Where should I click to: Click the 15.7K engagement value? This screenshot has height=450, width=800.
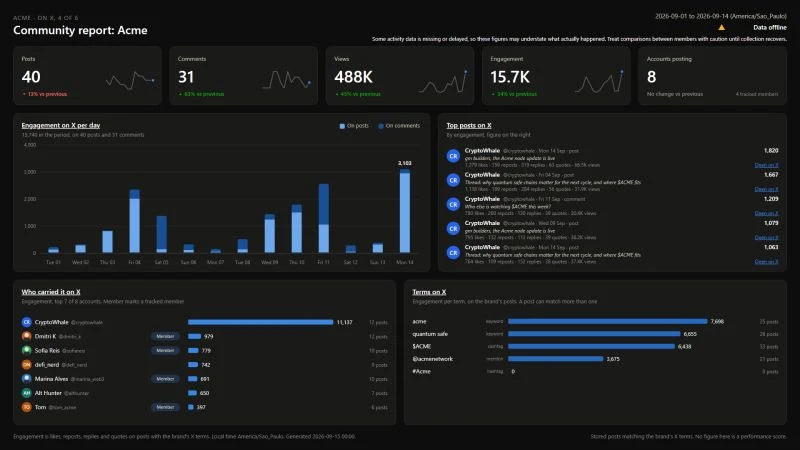pos(510,77)
